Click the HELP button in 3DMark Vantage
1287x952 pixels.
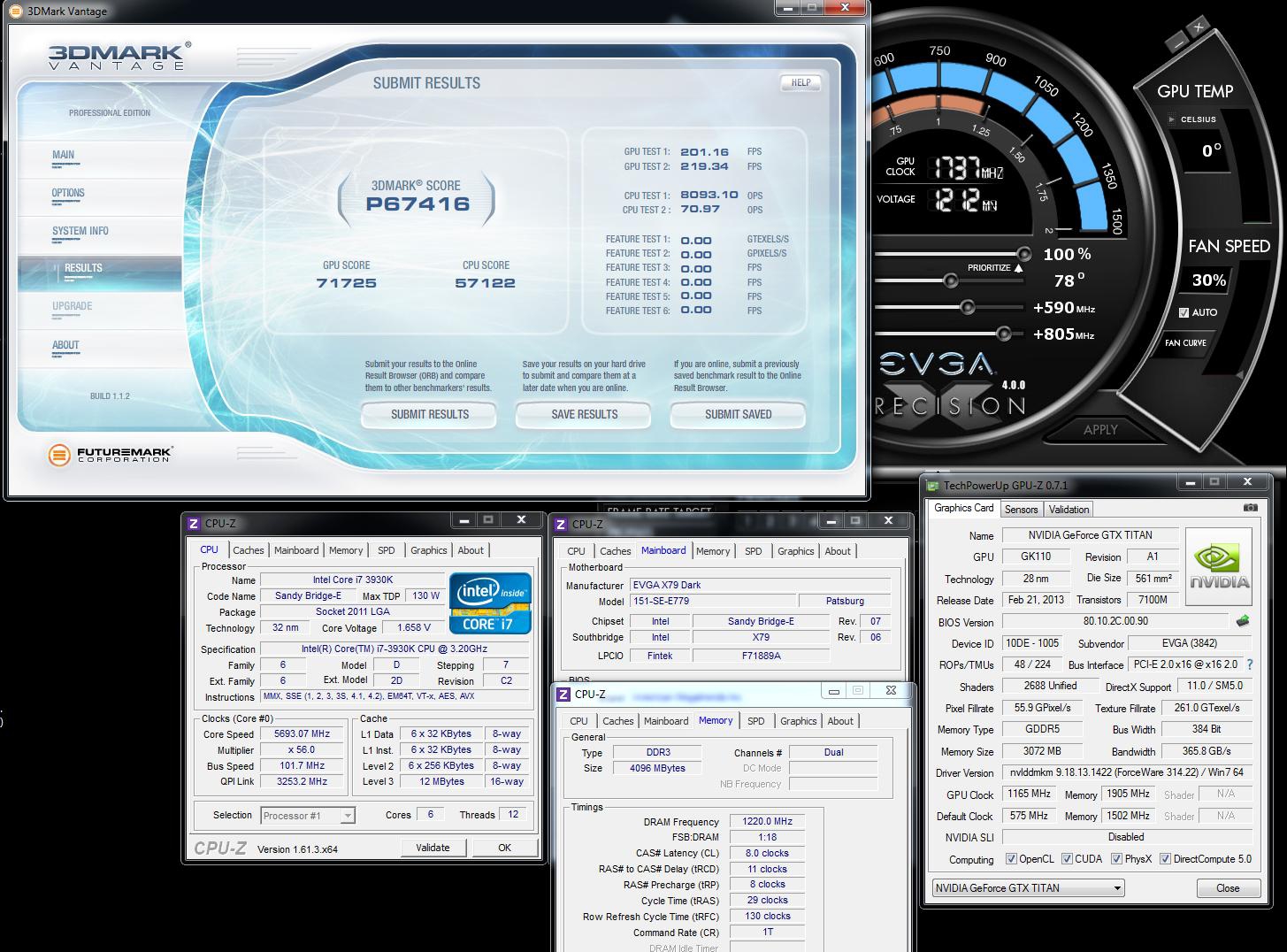point(801,82)
